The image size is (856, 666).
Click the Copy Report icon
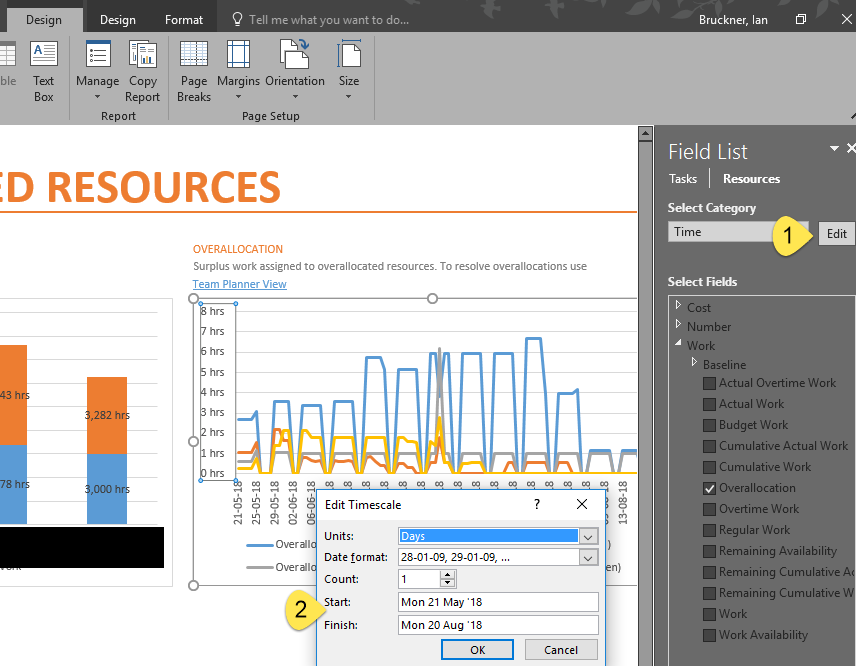[143, 70]
